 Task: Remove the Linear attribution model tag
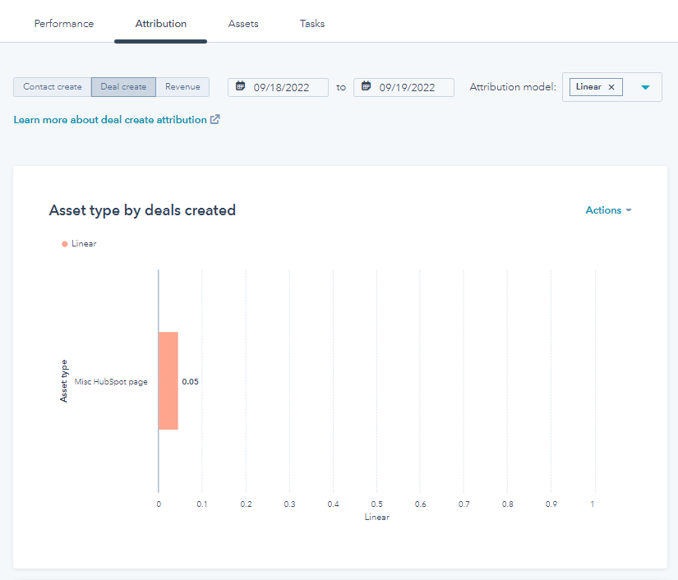[611, 87]
